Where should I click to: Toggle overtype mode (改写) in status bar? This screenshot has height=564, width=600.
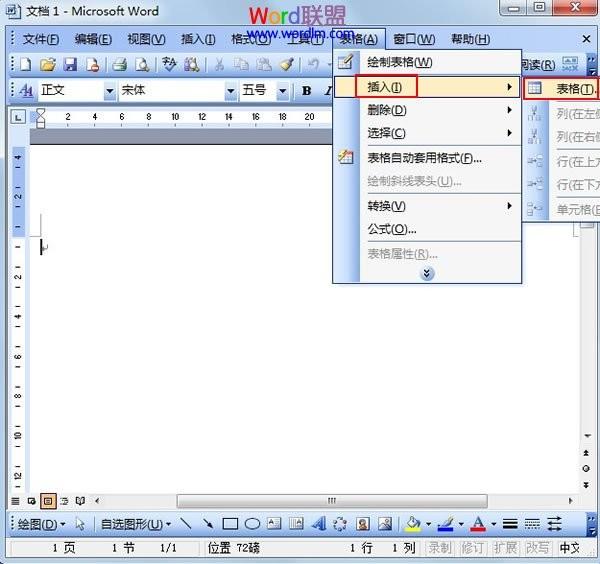(537, 548)
